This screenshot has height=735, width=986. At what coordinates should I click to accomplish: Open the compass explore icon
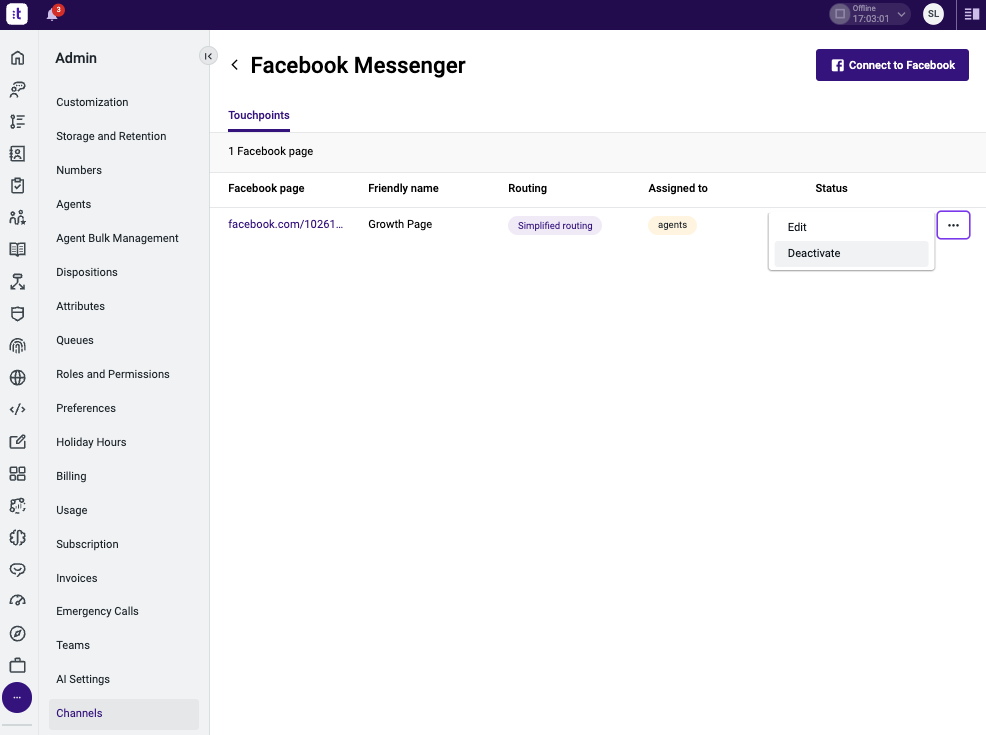(18, 633)
